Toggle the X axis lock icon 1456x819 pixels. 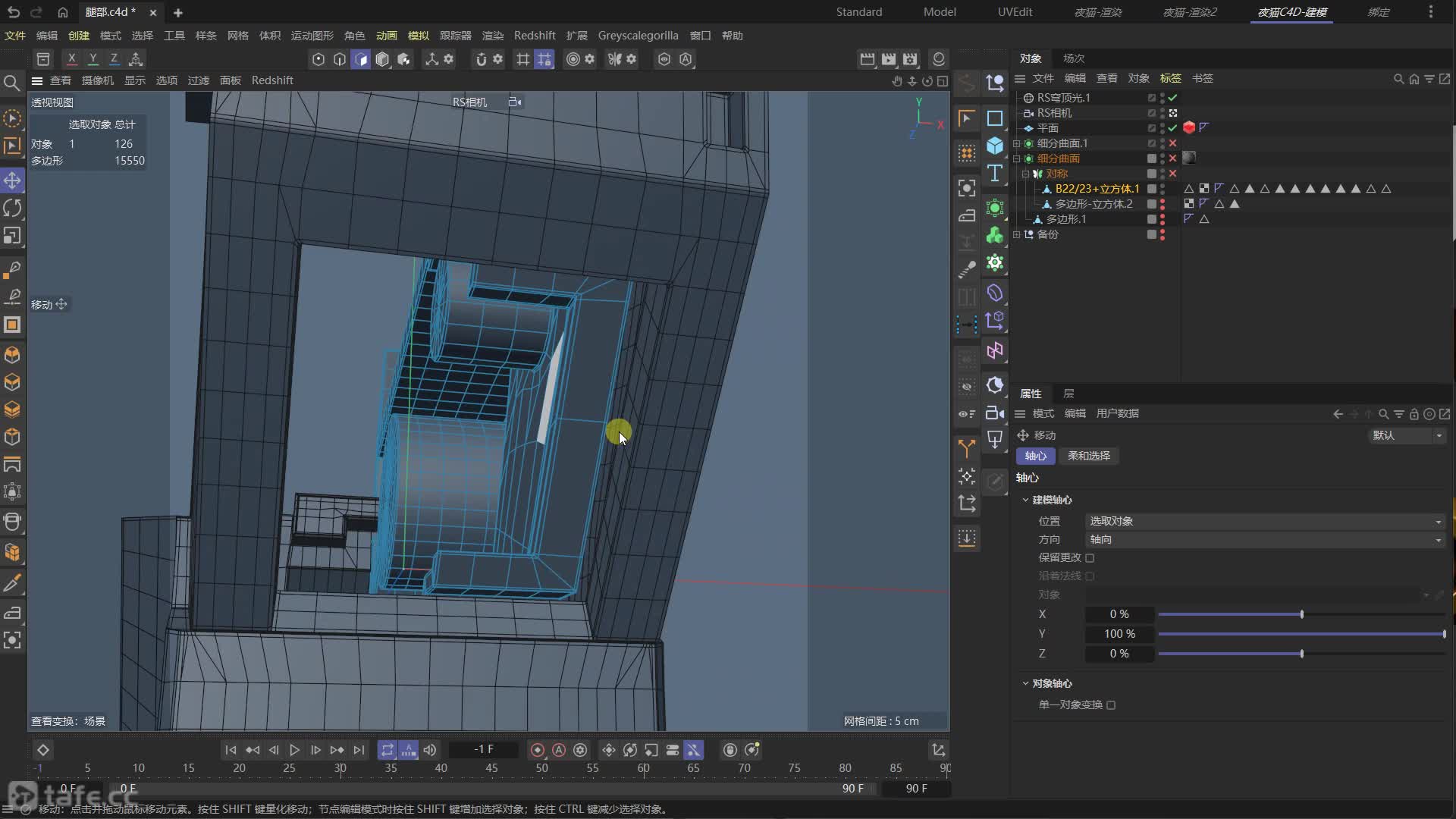click(x=71, y=59)
